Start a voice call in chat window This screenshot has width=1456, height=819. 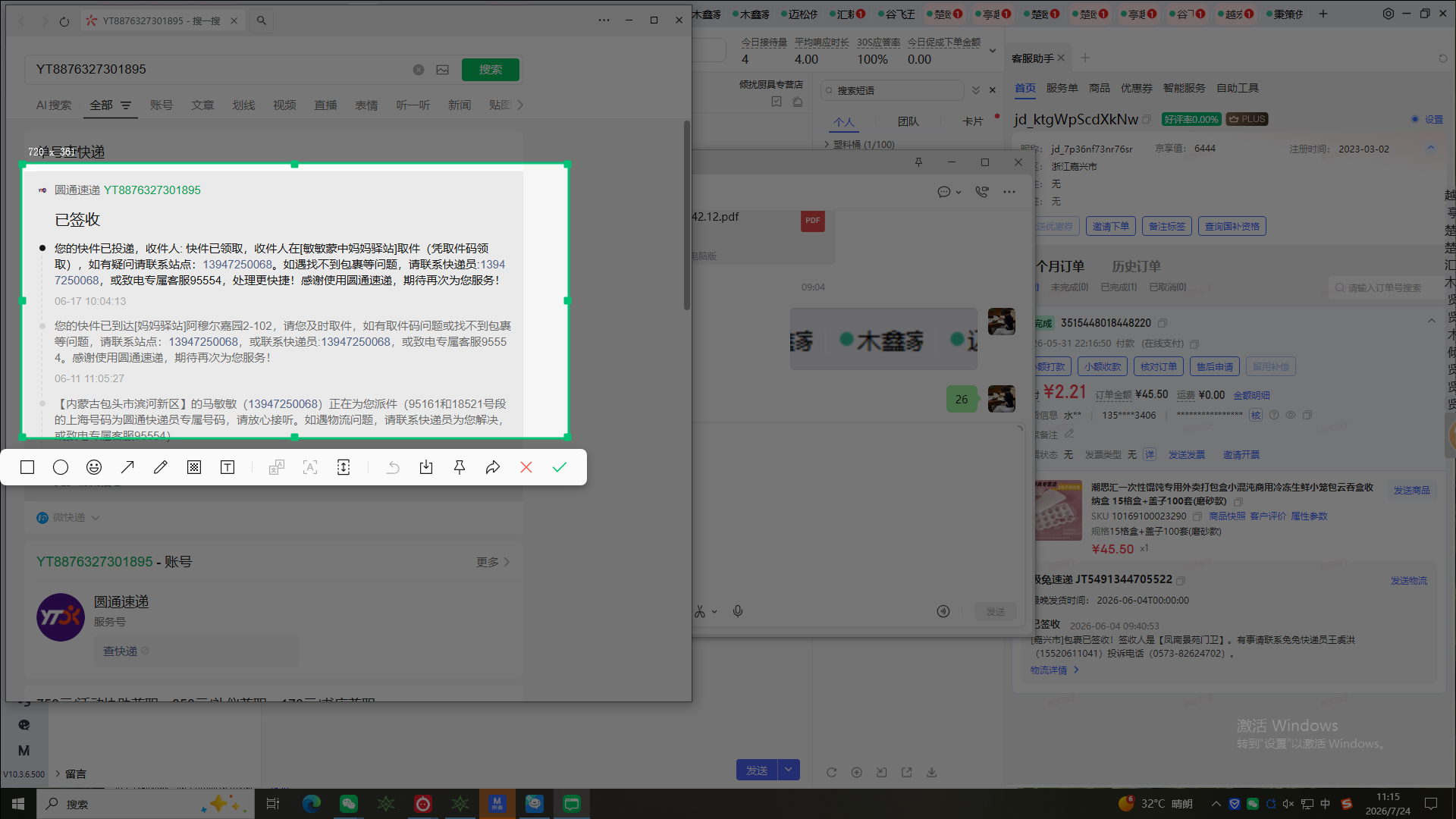coord(982,192)
